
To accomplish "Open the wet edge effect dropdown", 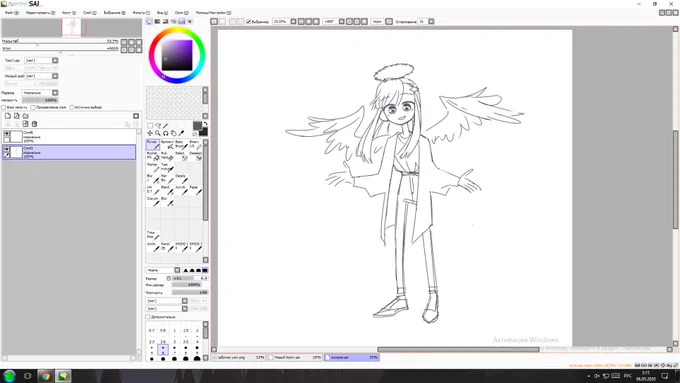I will point(55,76).
